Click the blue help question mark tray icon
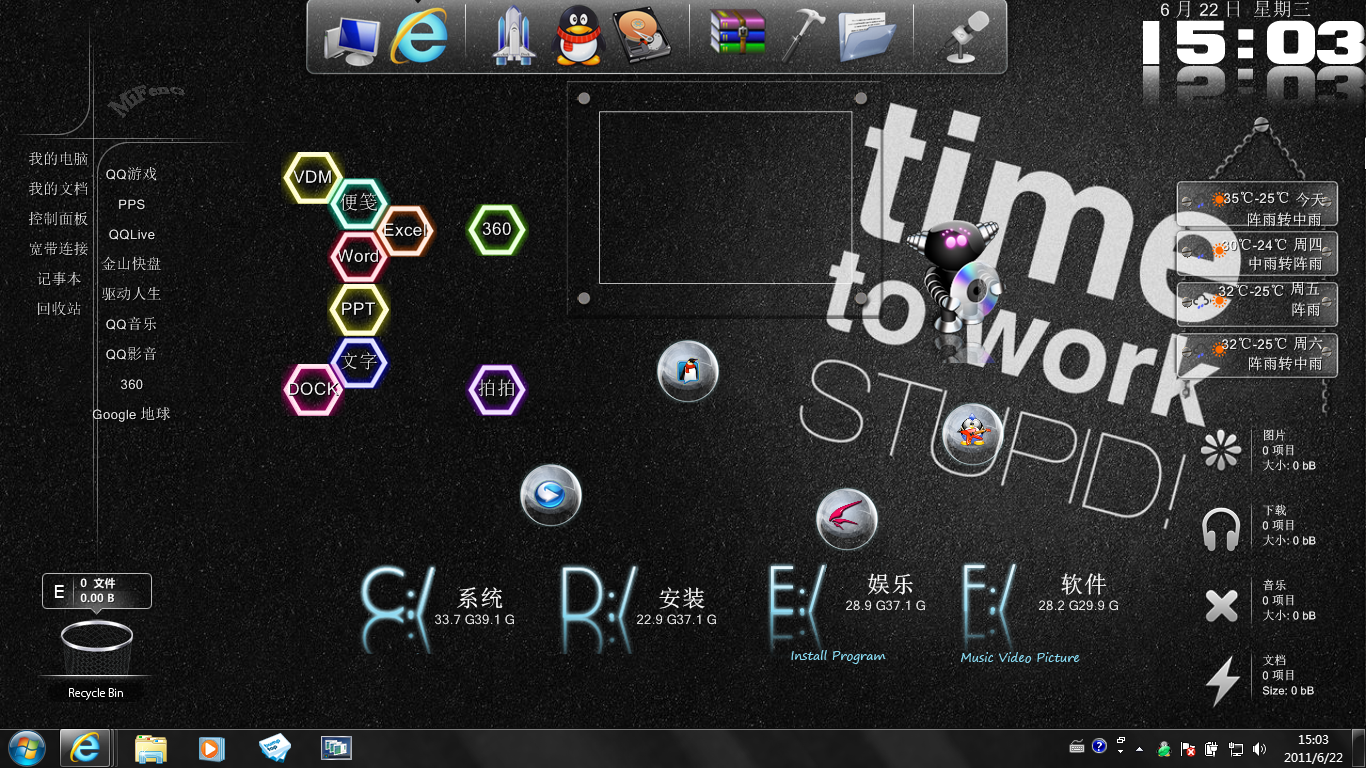The image size is (1366, 768). [1099, 746]
